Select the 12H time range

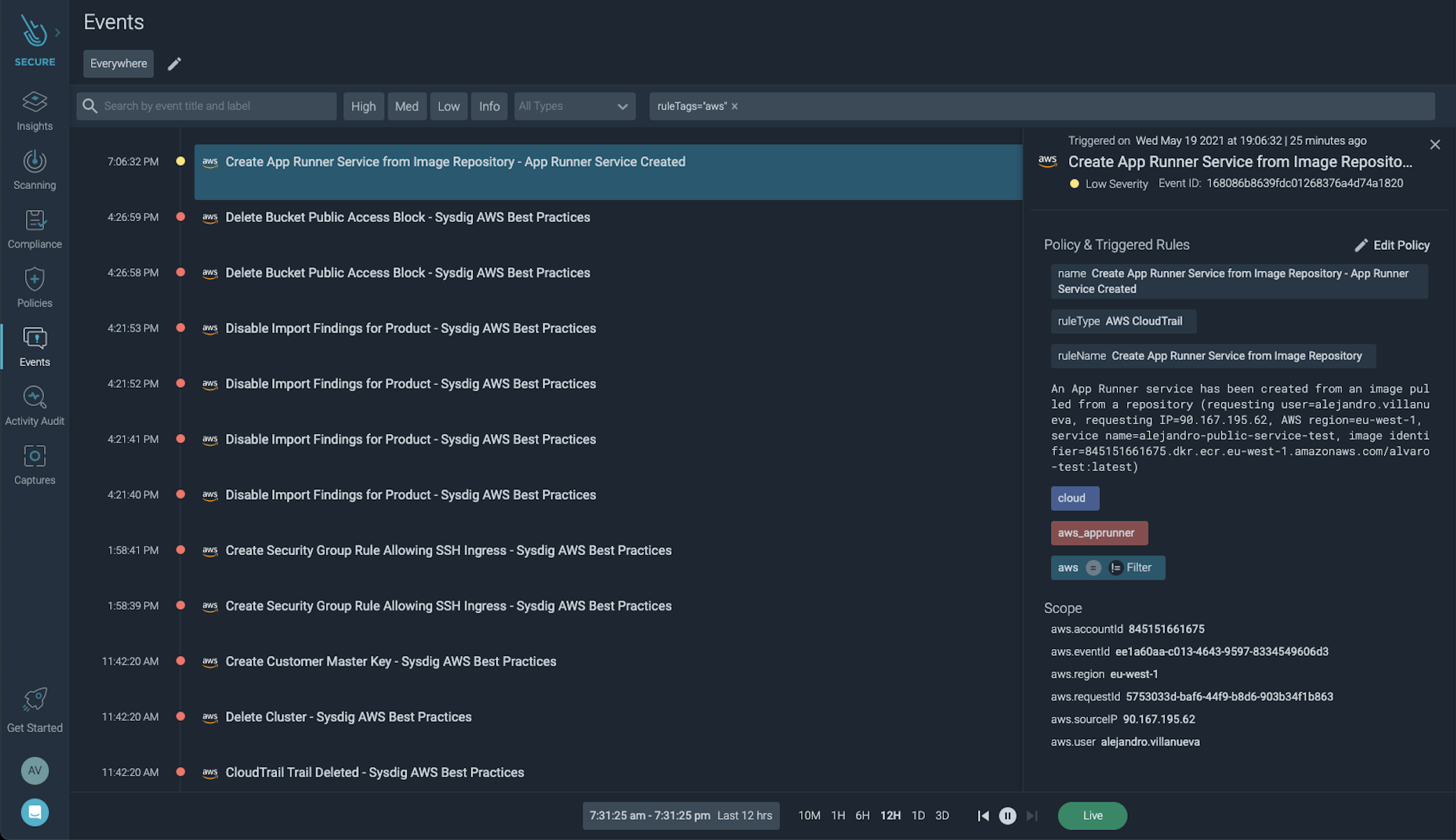pyautogui.click(x=891, y=815)
